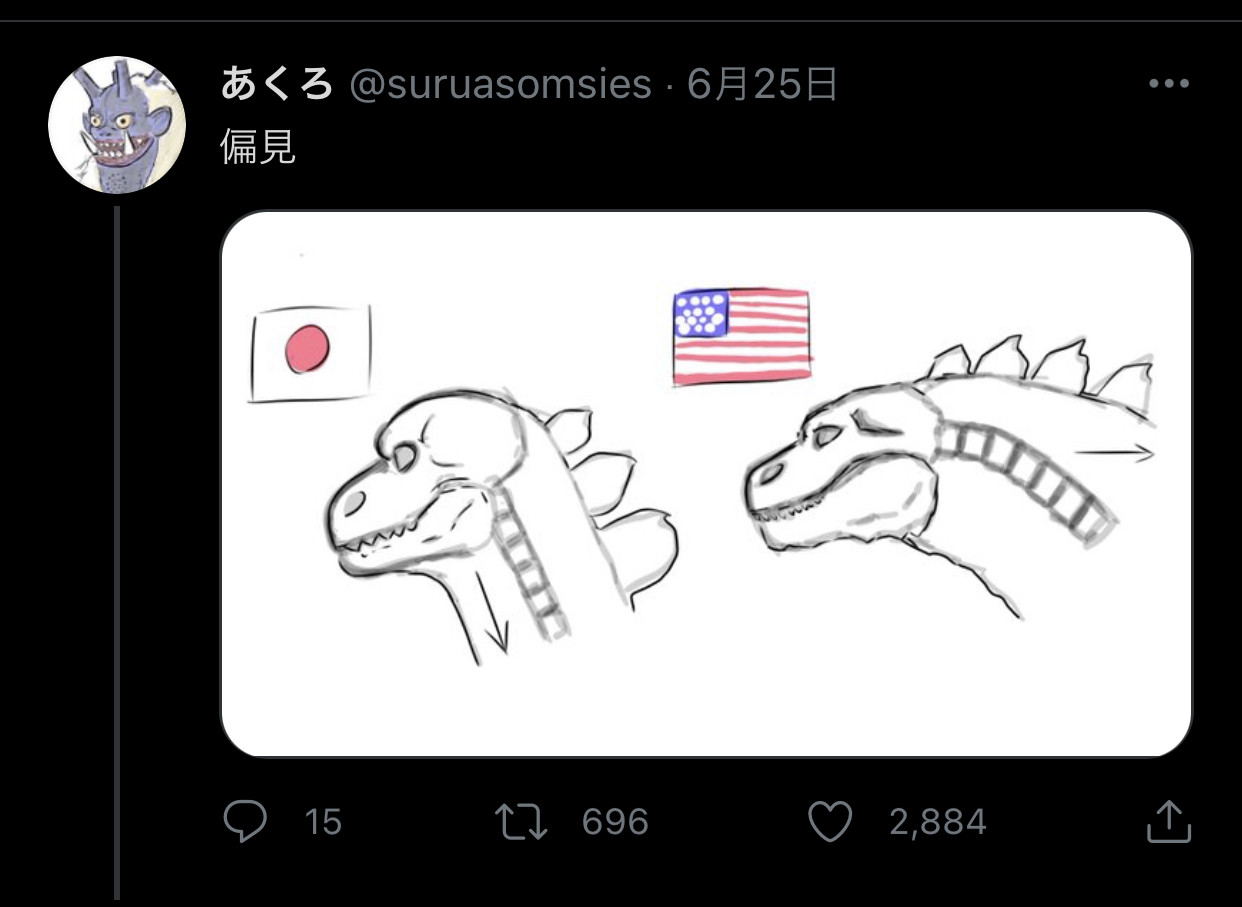Click the reply speech bubble icon
Screen dimensions: 1242x907
(245, 822)
